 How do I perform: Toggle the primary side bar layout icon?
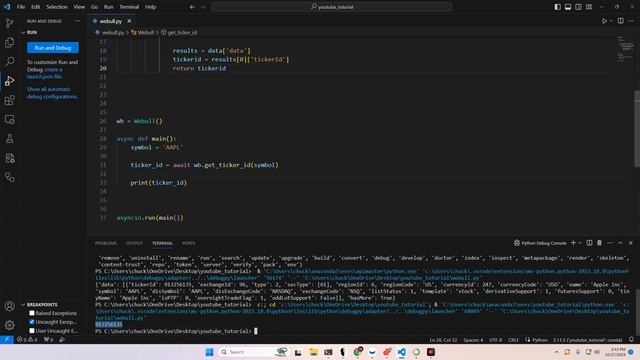click(x=558, y=7)
